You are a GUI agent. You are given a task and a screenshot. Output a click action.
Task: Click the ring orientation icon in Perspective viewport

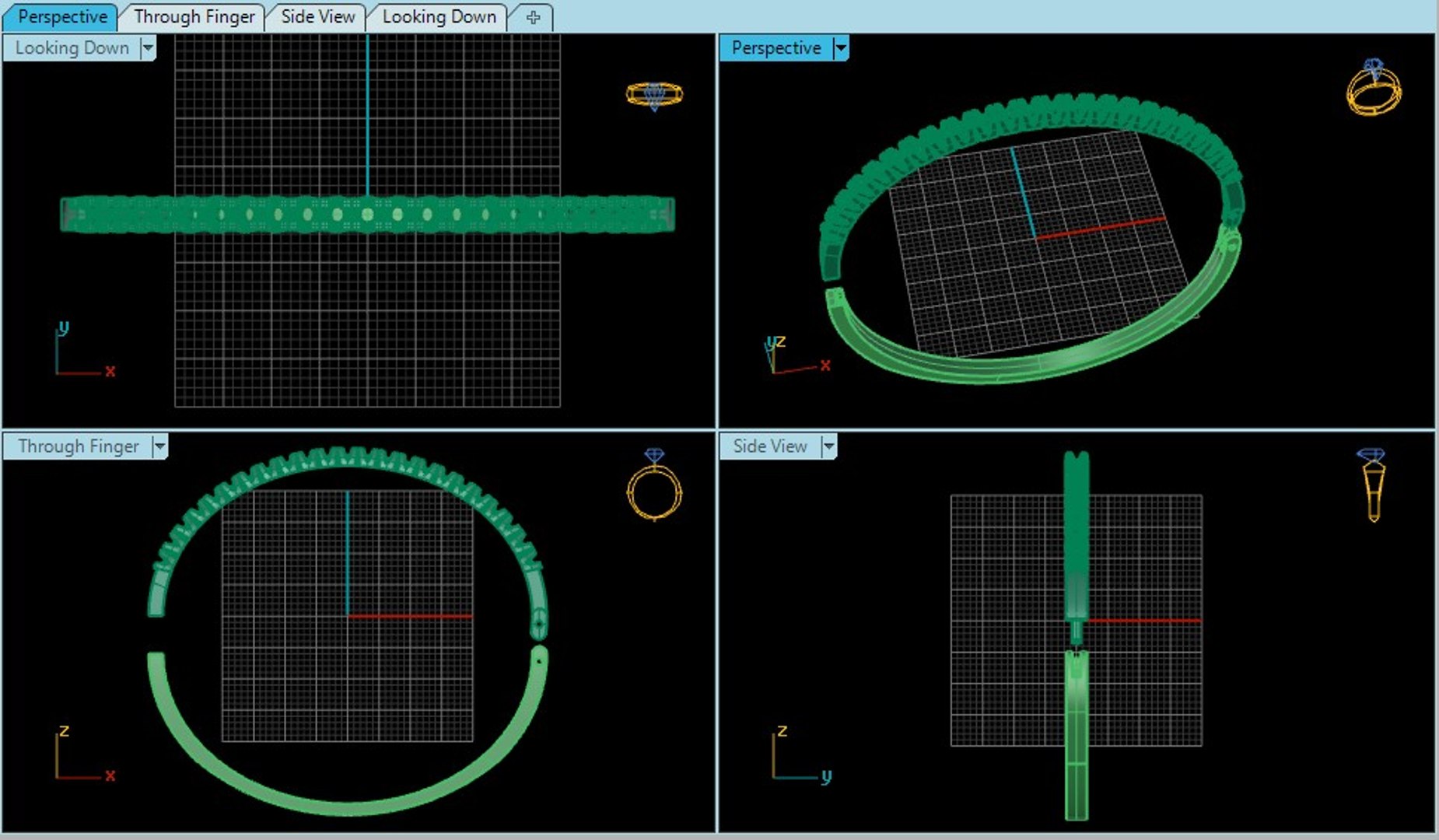(1374, 87)
